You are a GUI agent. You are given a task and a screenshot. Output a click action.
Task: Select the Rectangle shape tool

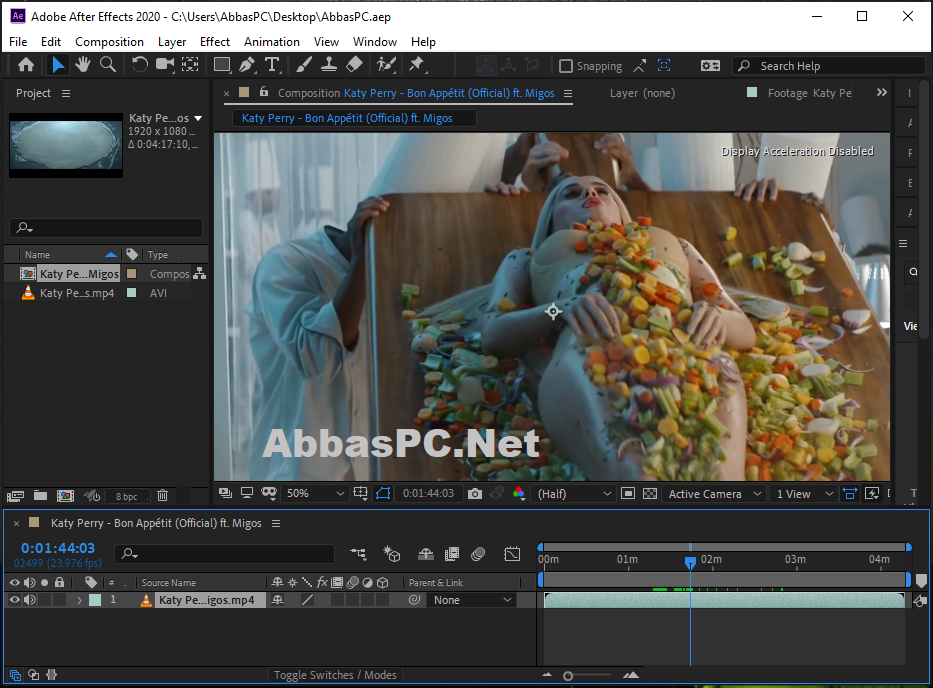[222, 65]
